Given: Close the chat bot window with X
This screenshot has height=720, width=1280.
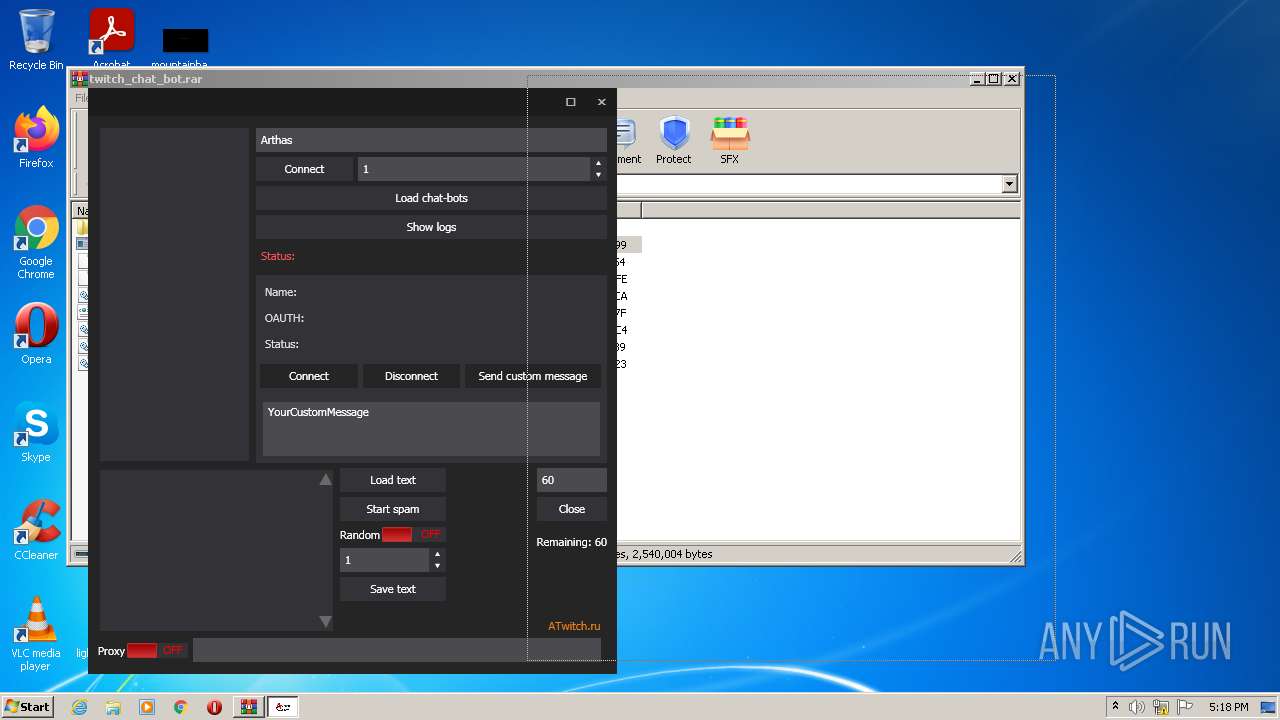Looking at the screenshot, I should click(601, 102).
